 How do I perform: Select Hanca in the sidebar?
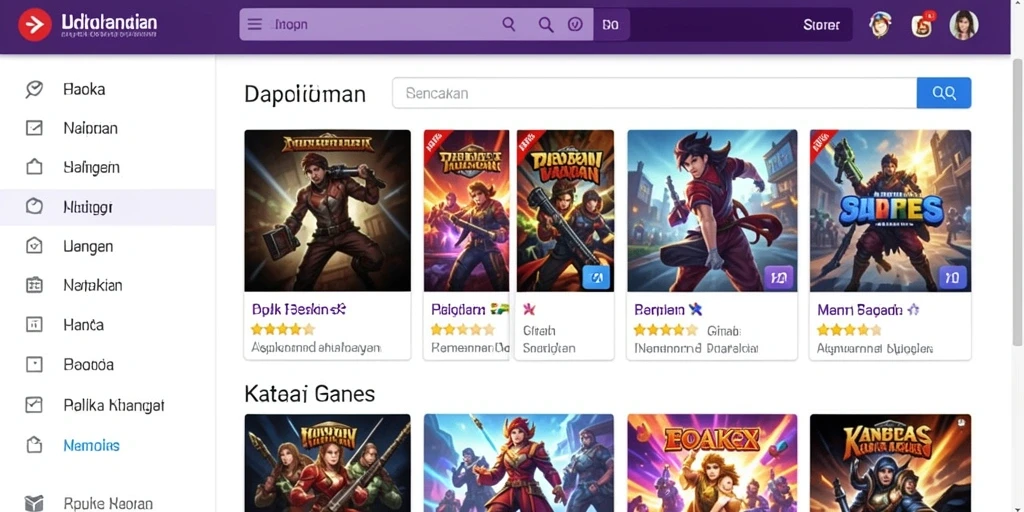[84, 325]
